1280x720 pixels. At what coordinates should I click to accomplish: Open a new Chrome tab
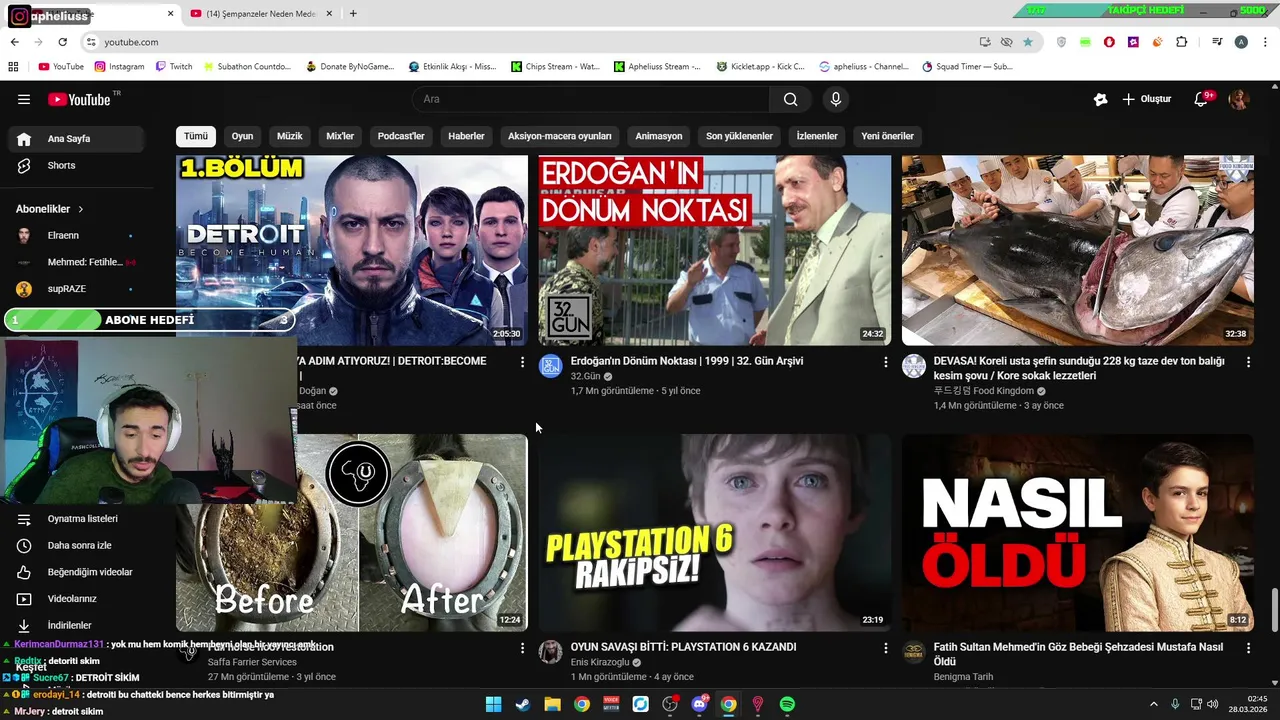[353, 14]
